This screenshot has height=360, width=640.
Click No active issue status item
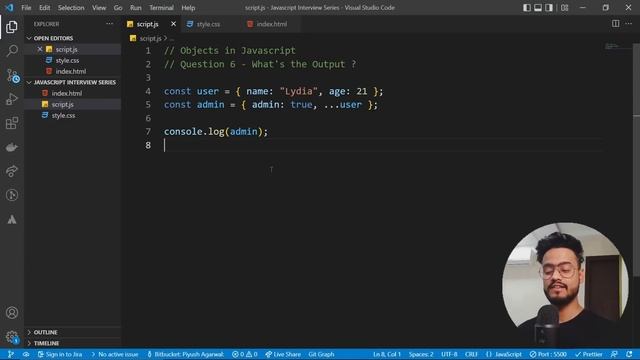click(115, 354)
